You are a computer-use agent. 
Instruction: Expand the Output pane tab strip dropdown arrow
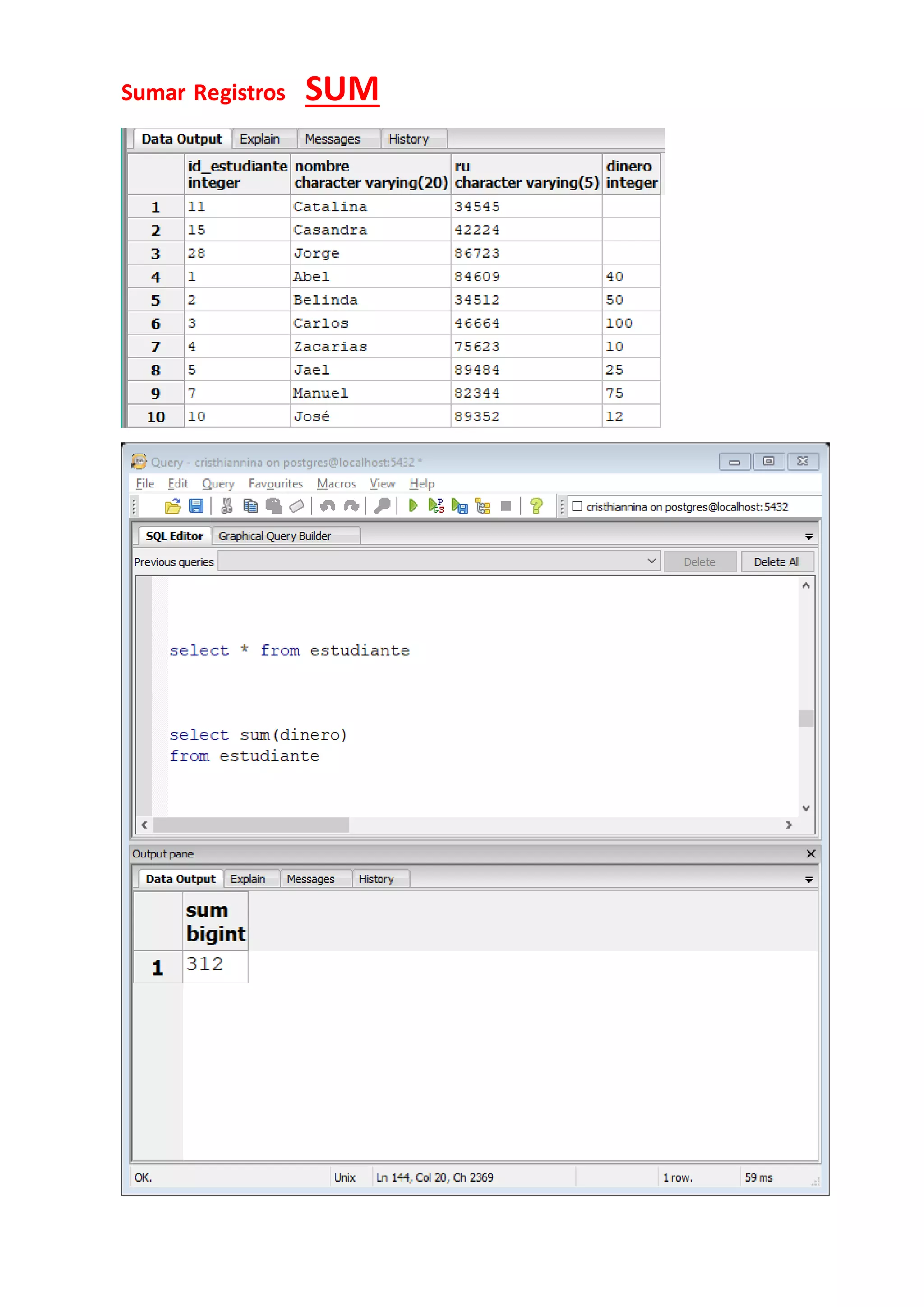point(808,880)
